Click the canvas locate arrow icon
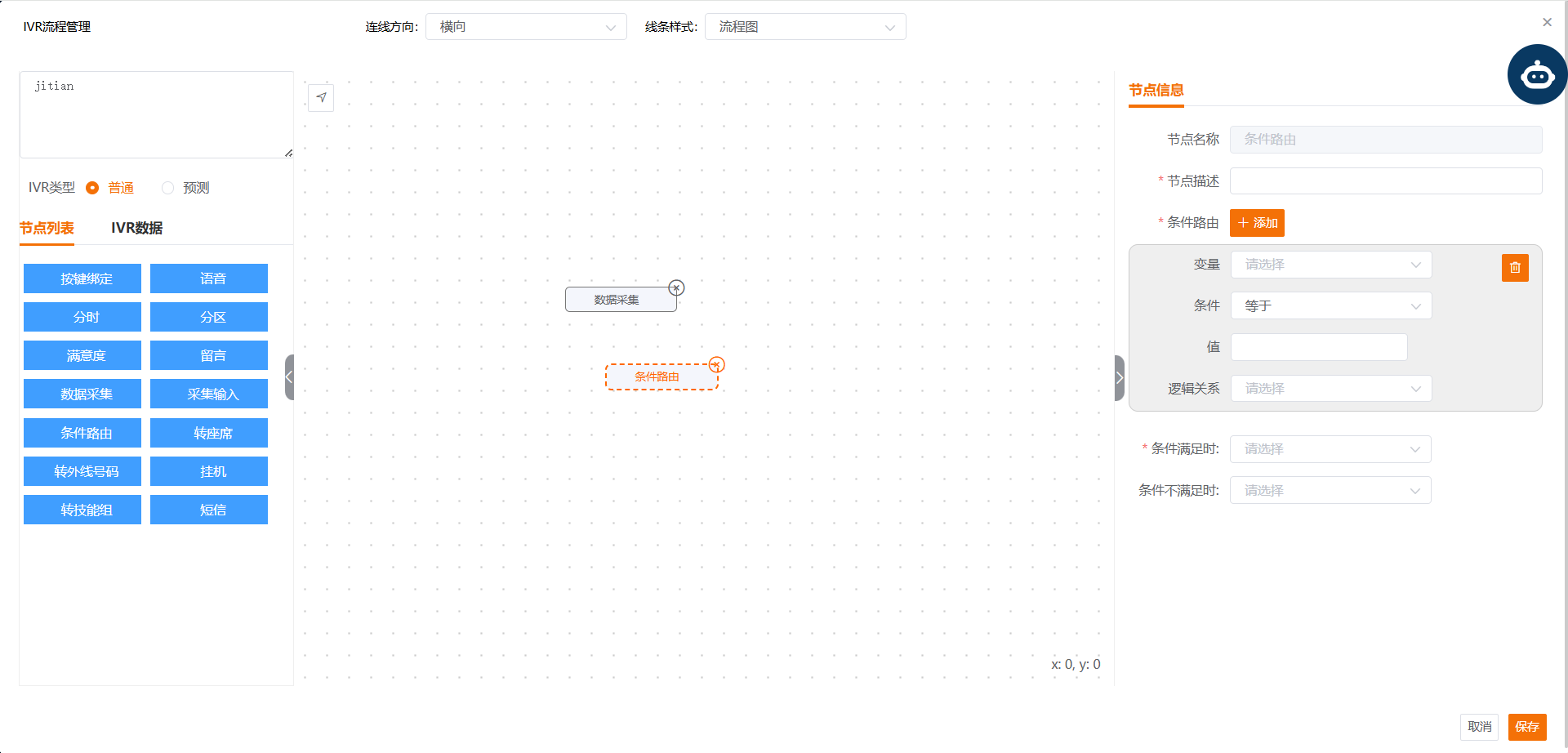The height and width of the screenshot is (753, 1568). (321, 98)
